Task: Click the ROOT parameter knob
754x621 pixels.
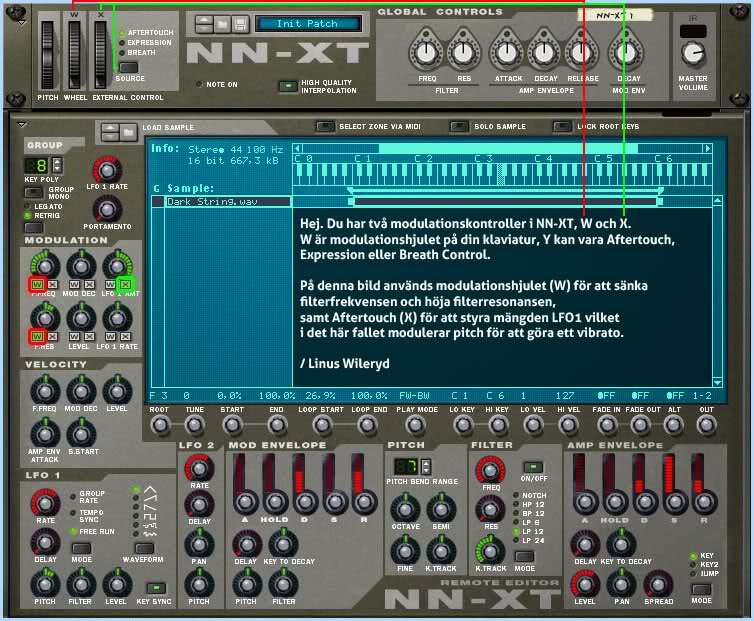Action: pos(160,425)
